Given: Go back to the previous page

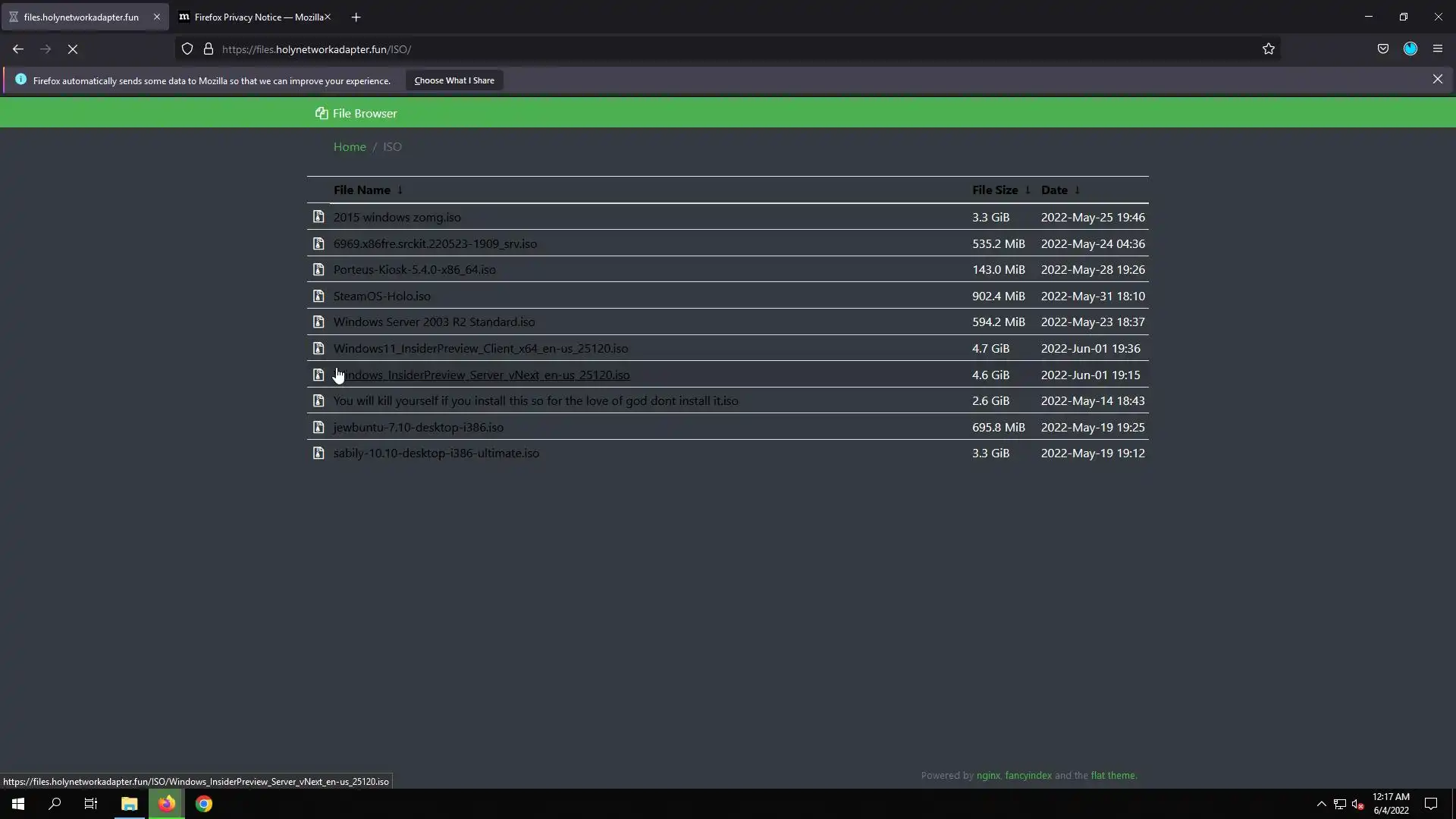Looking at the screenshot, I should click(18, 49).
